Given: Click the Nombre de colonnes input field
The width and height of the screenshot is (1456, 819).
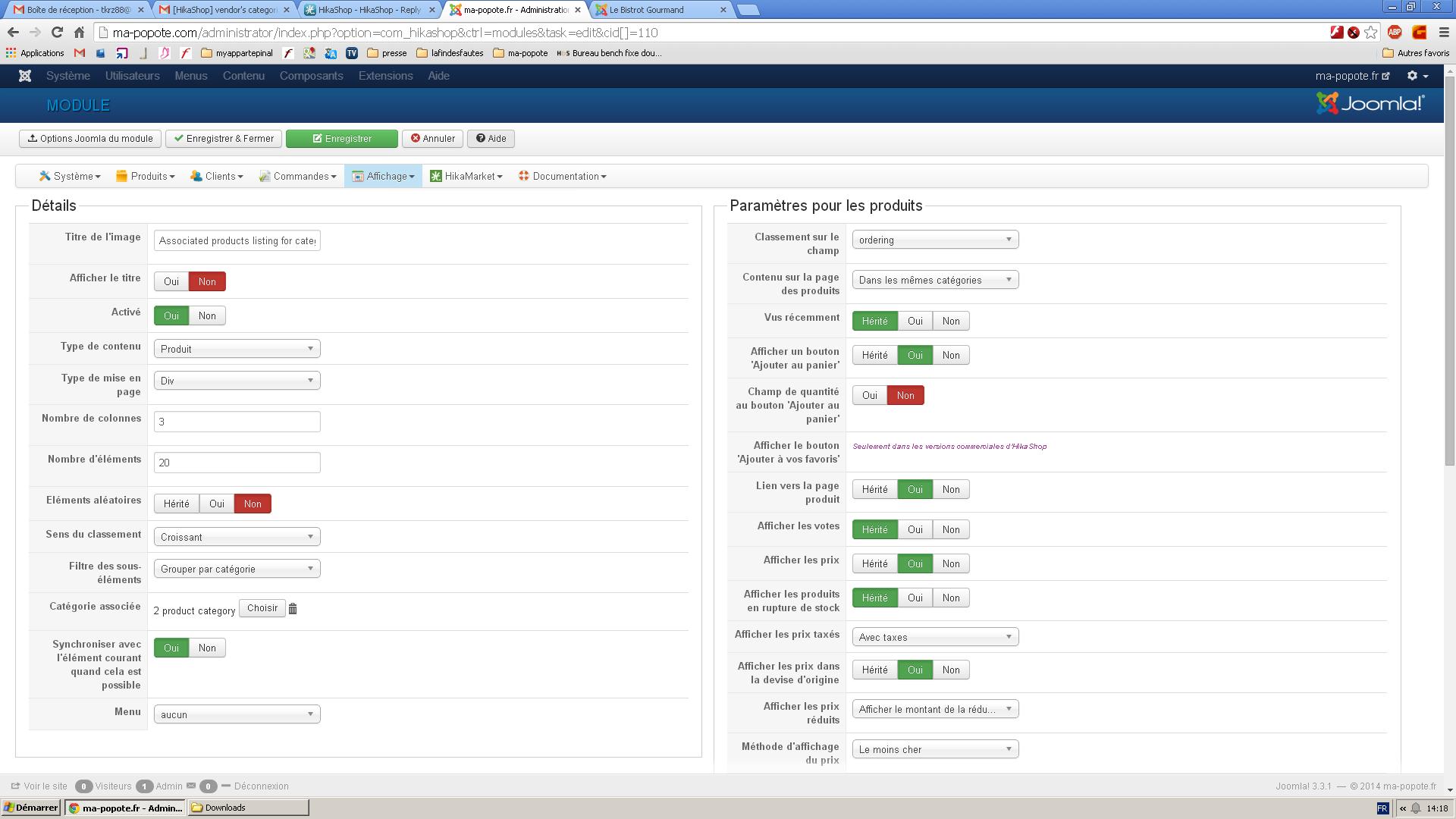Looking at the screenshot, I should point(237,422).
